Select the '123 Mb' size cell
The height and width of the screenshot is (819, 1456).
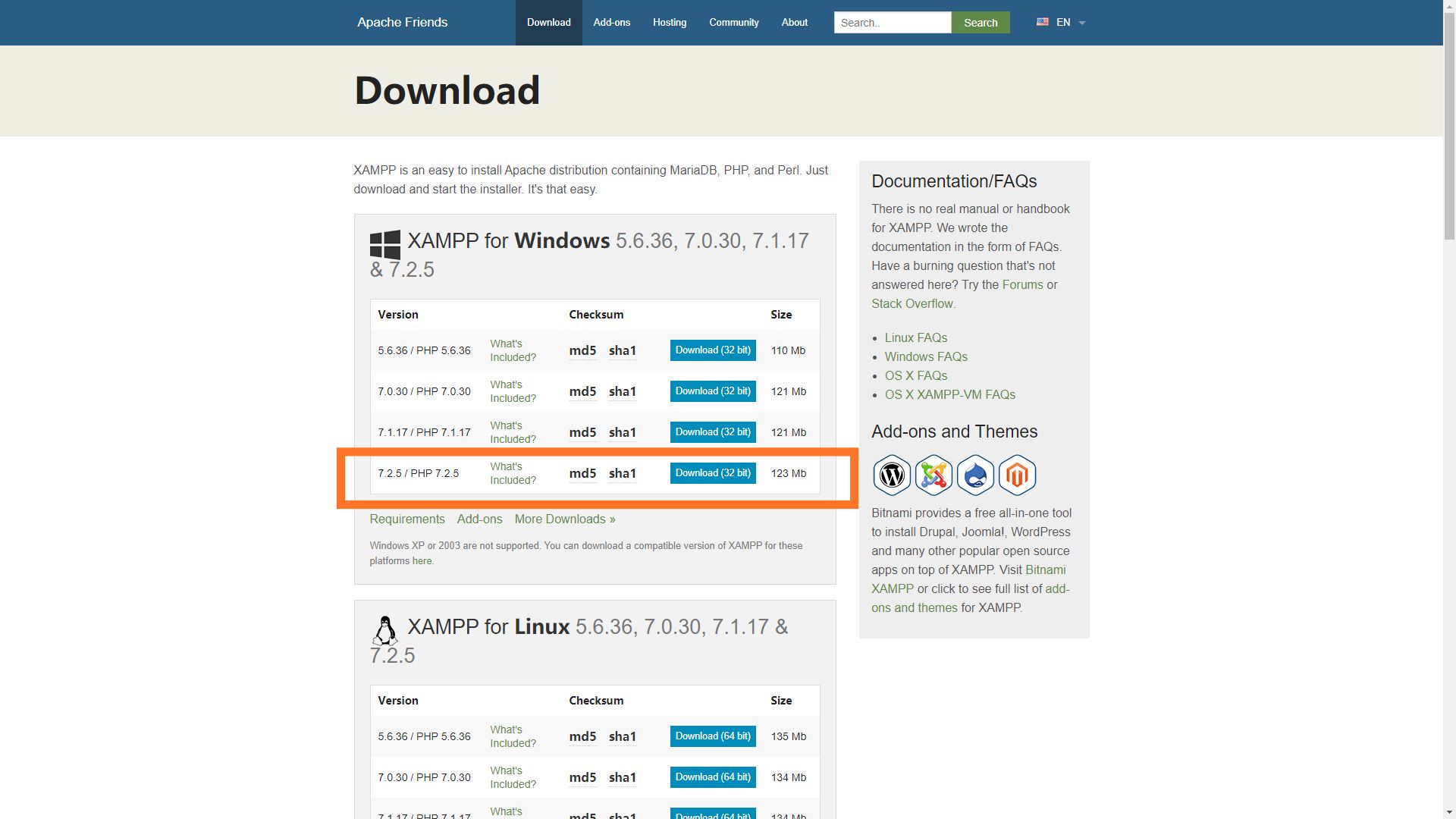click(788, 473)
